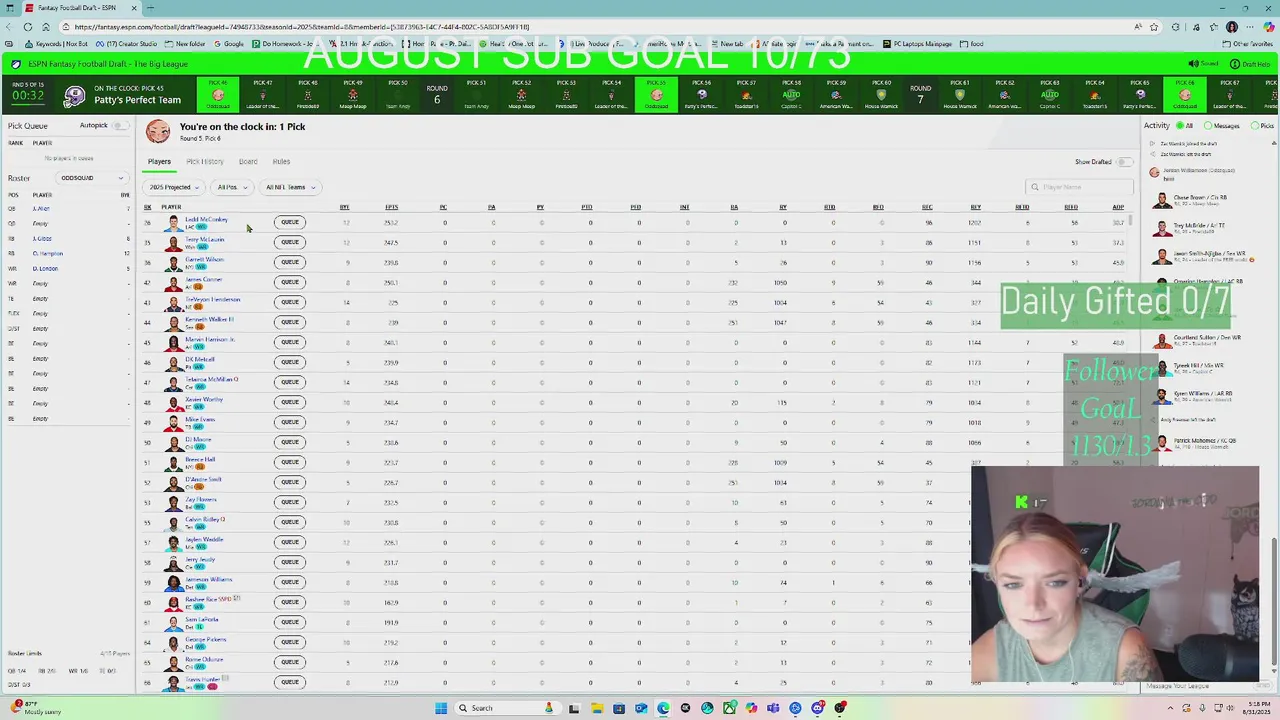Click the Pick 58 AUTO icon
The image size is (1280, 720).
pyautogui.click(x=791, y=96)
